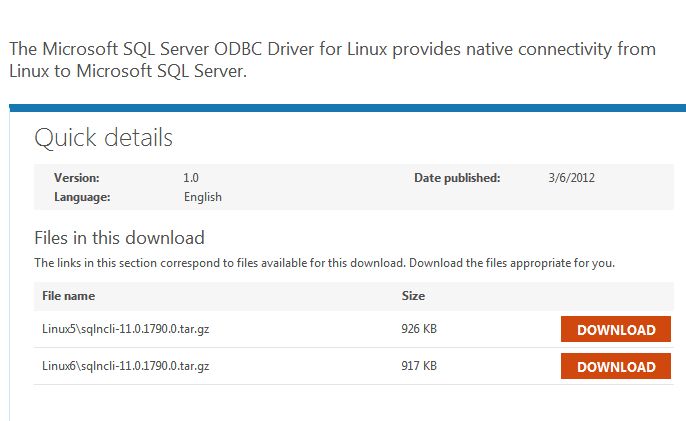Click the File name column header

(68, 296)
